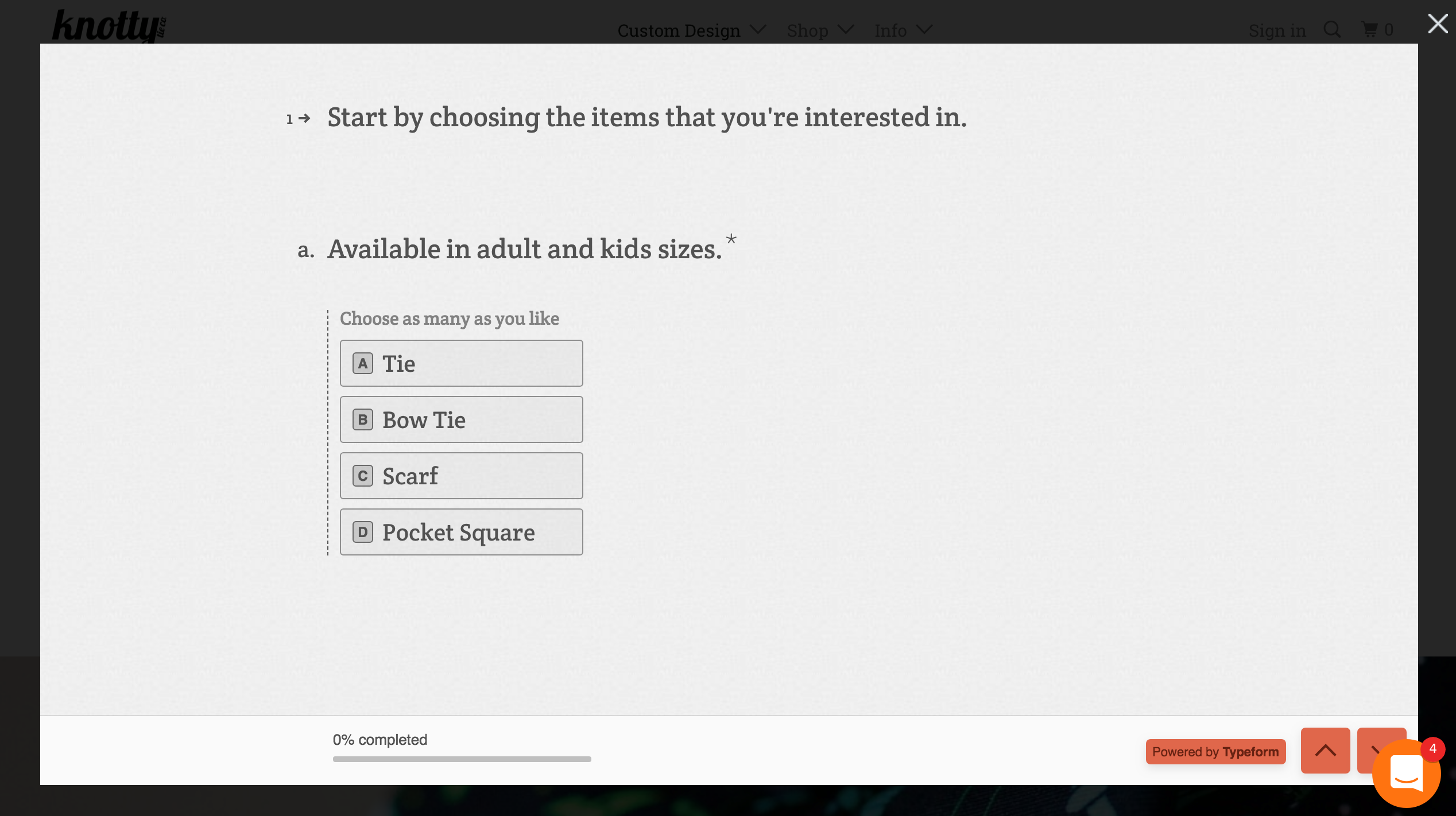Click the Knotty logo
The width and height of the screenshot is (1456, 816).
[x=108, y=26]
